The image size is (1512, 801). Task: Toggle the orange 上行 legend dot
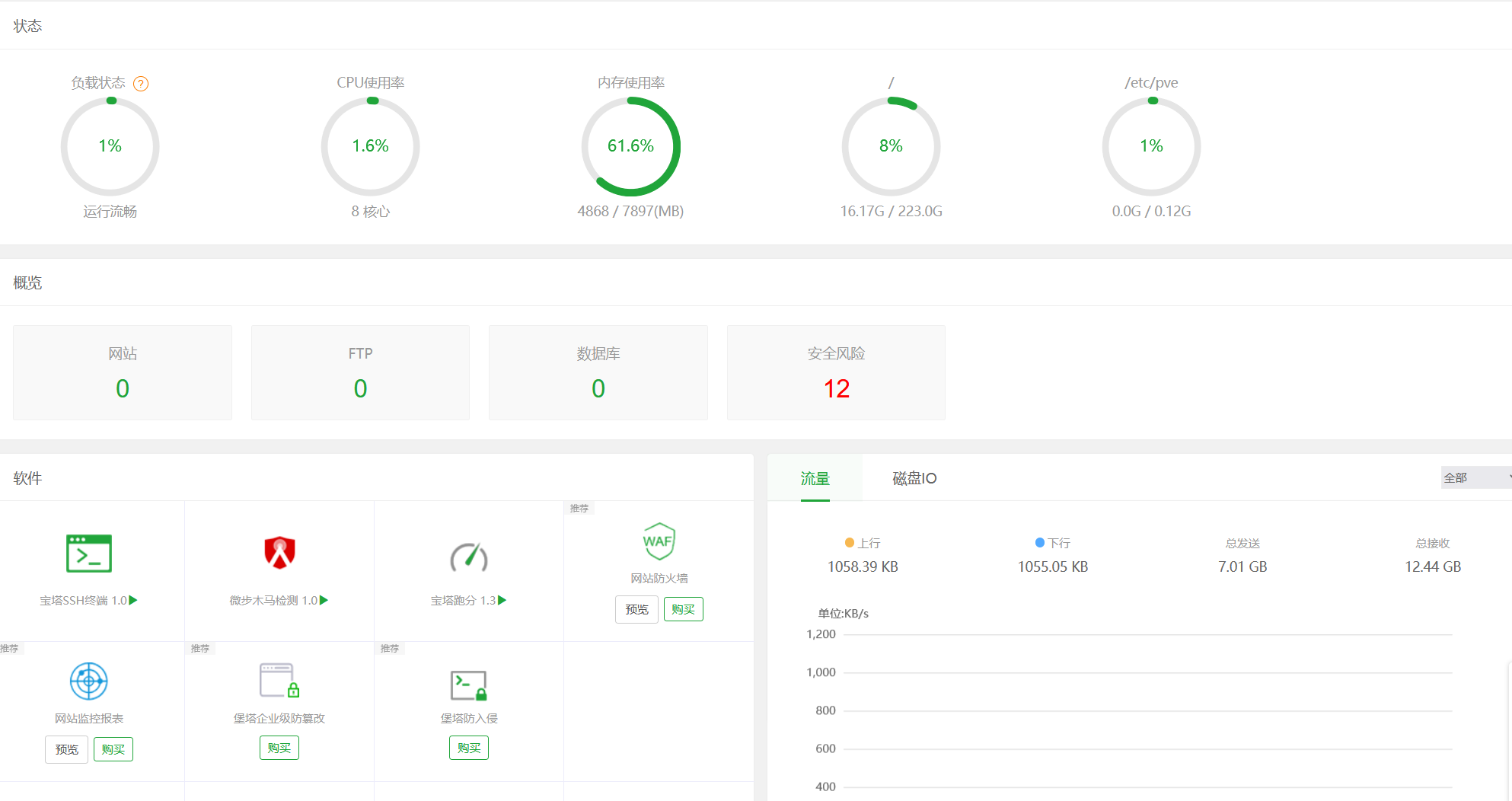(850, 543)
